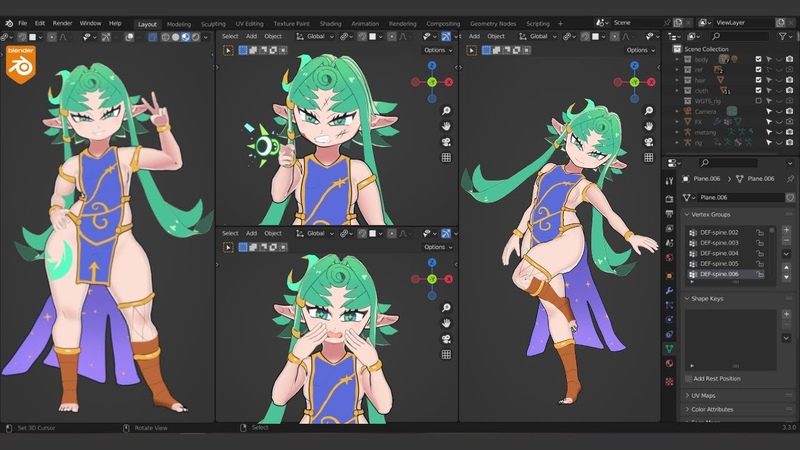The height and width of the screenshot is (450, 800).
Task: Toggle camera view icon in top-middle viewport
Action: point(446,142)
